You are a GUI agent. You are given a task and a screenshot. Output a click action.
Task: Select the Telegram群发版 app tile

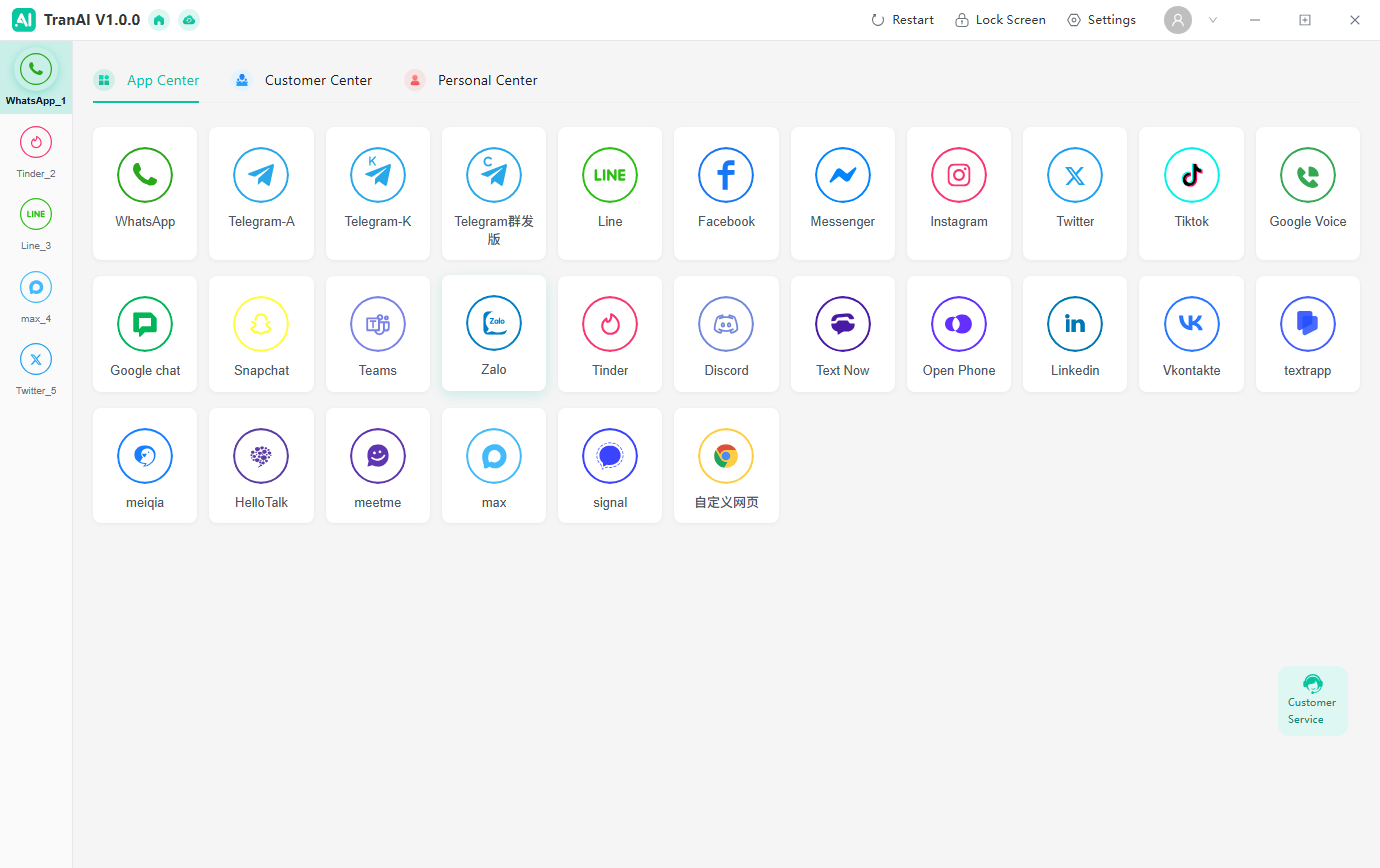tap(494, 193)
